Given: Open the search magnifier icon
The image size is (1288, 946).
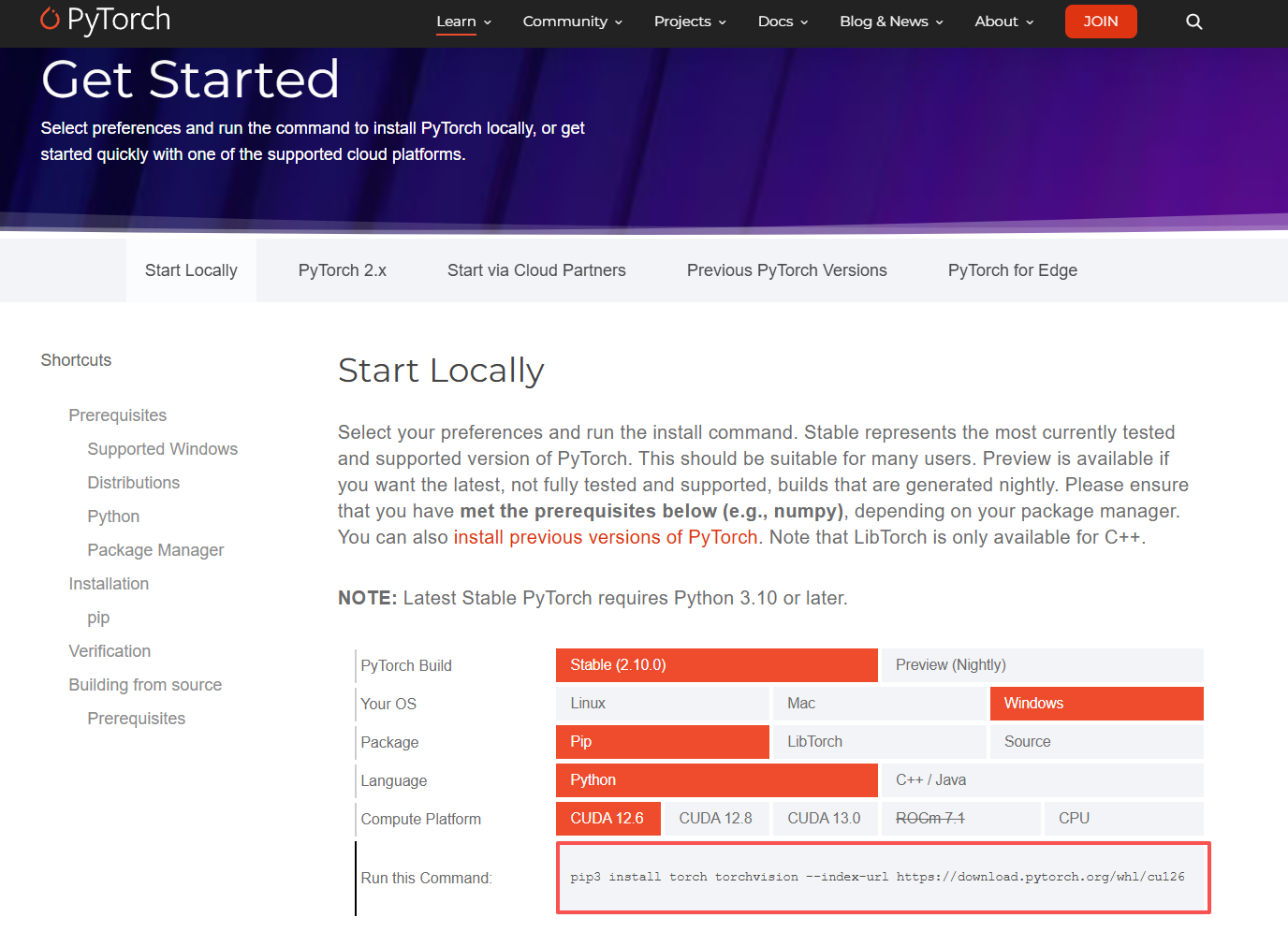Looking at the screenshot, I should pyautogui.click(x=1193, y=22).
